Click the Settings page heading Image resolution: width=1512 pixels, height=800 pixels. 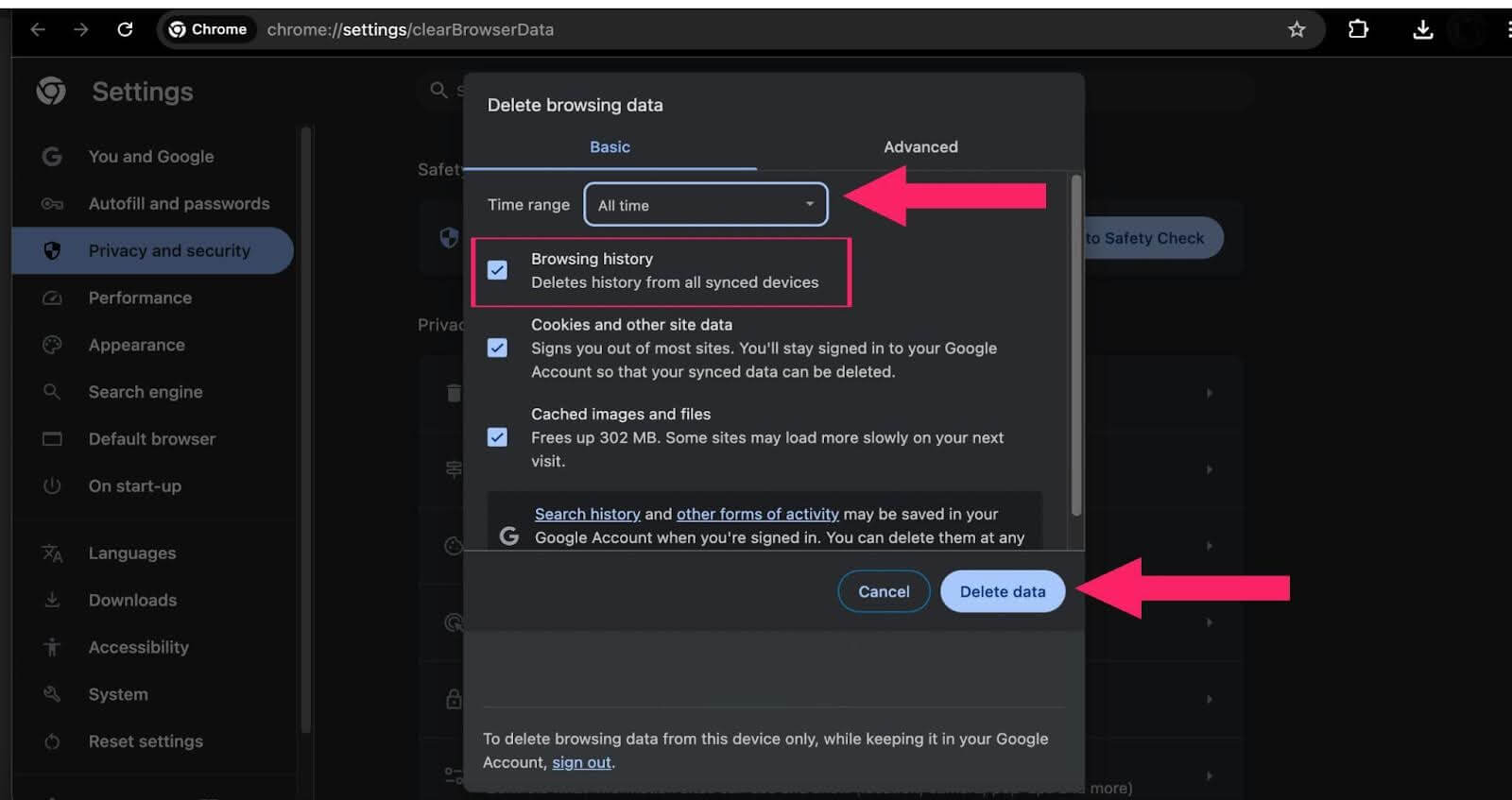143,91
